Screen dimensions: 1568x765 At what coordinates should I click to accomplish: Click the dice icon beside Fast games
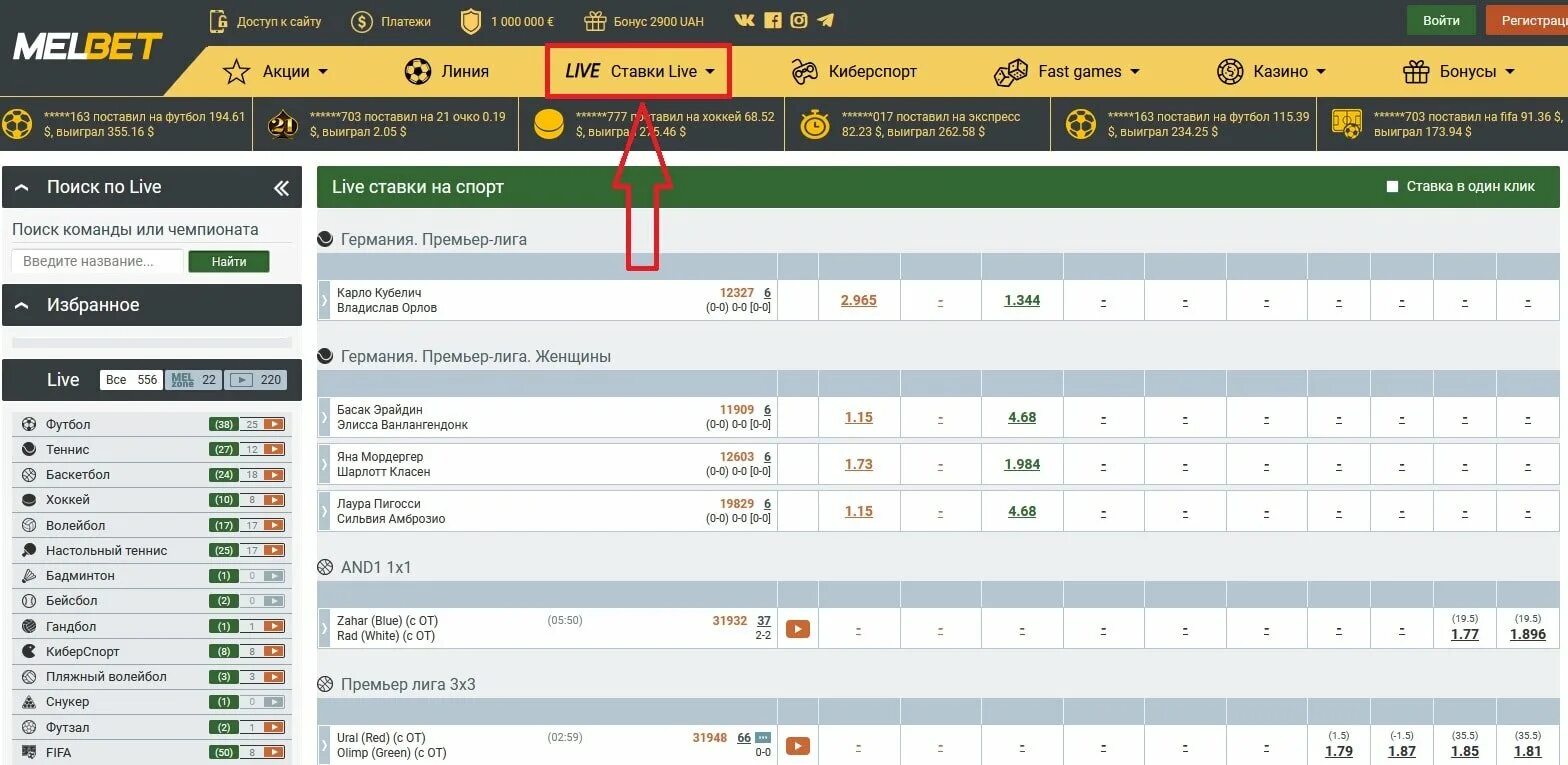point(1010,71)
